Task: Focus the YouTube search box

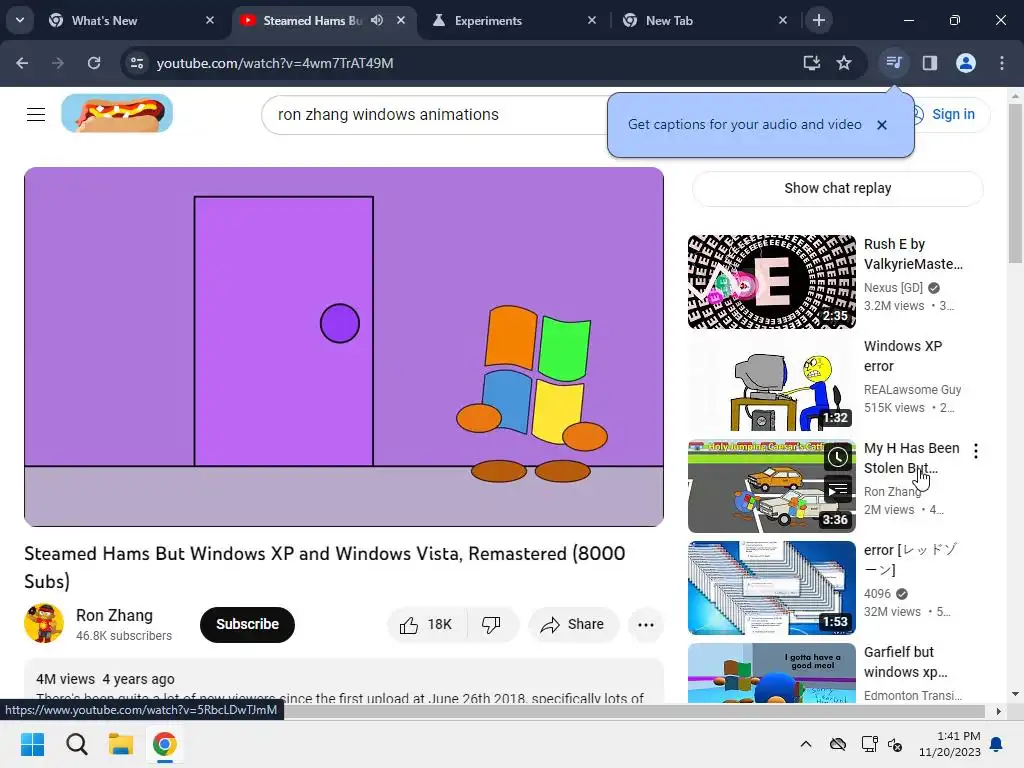Action: click(x=434, y=115)
